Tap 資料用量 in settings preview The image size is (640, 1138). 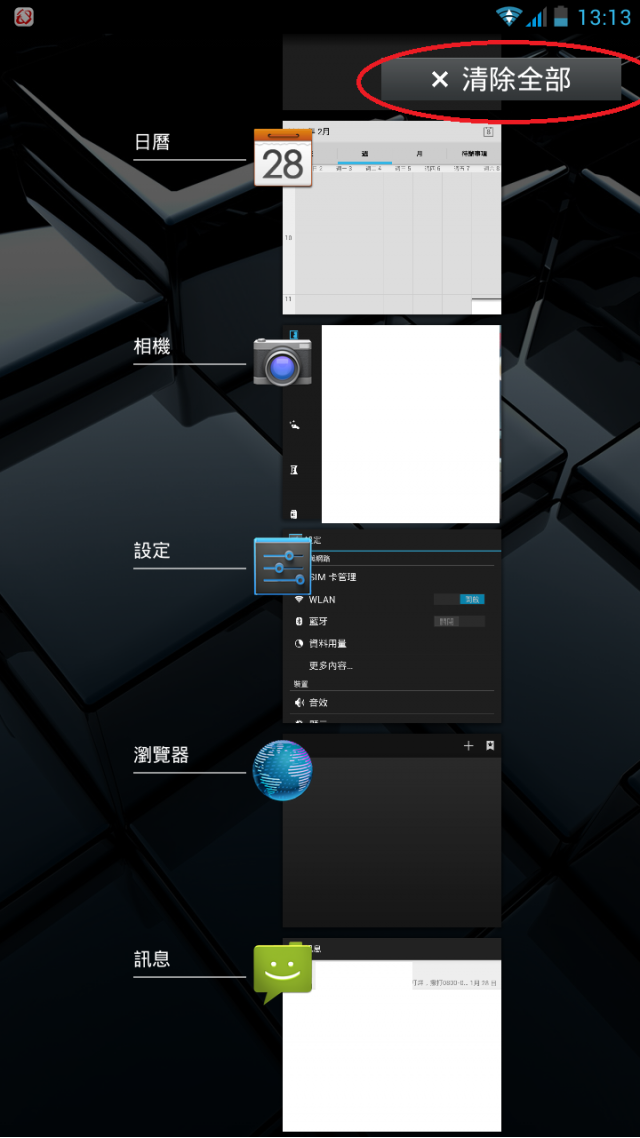[x=328, y=644]
